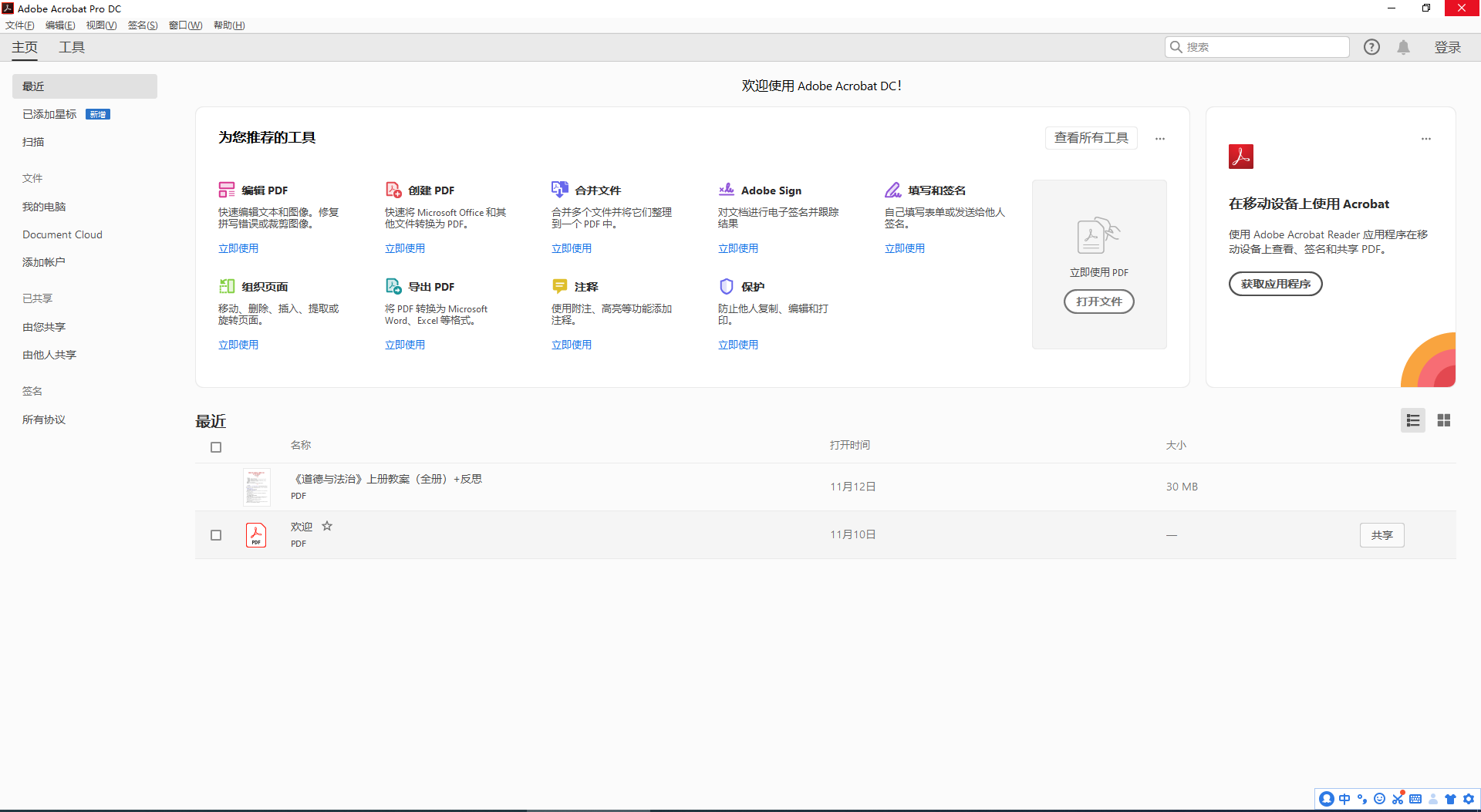Open the notifications bell icon
This screenshot has height=812, width=1481.
[x=1404, y=47]
